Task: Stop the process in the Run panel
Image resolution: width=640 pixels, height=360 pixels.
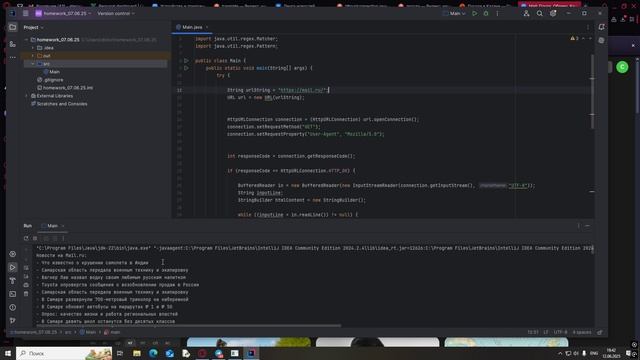Action: [35, 238]
